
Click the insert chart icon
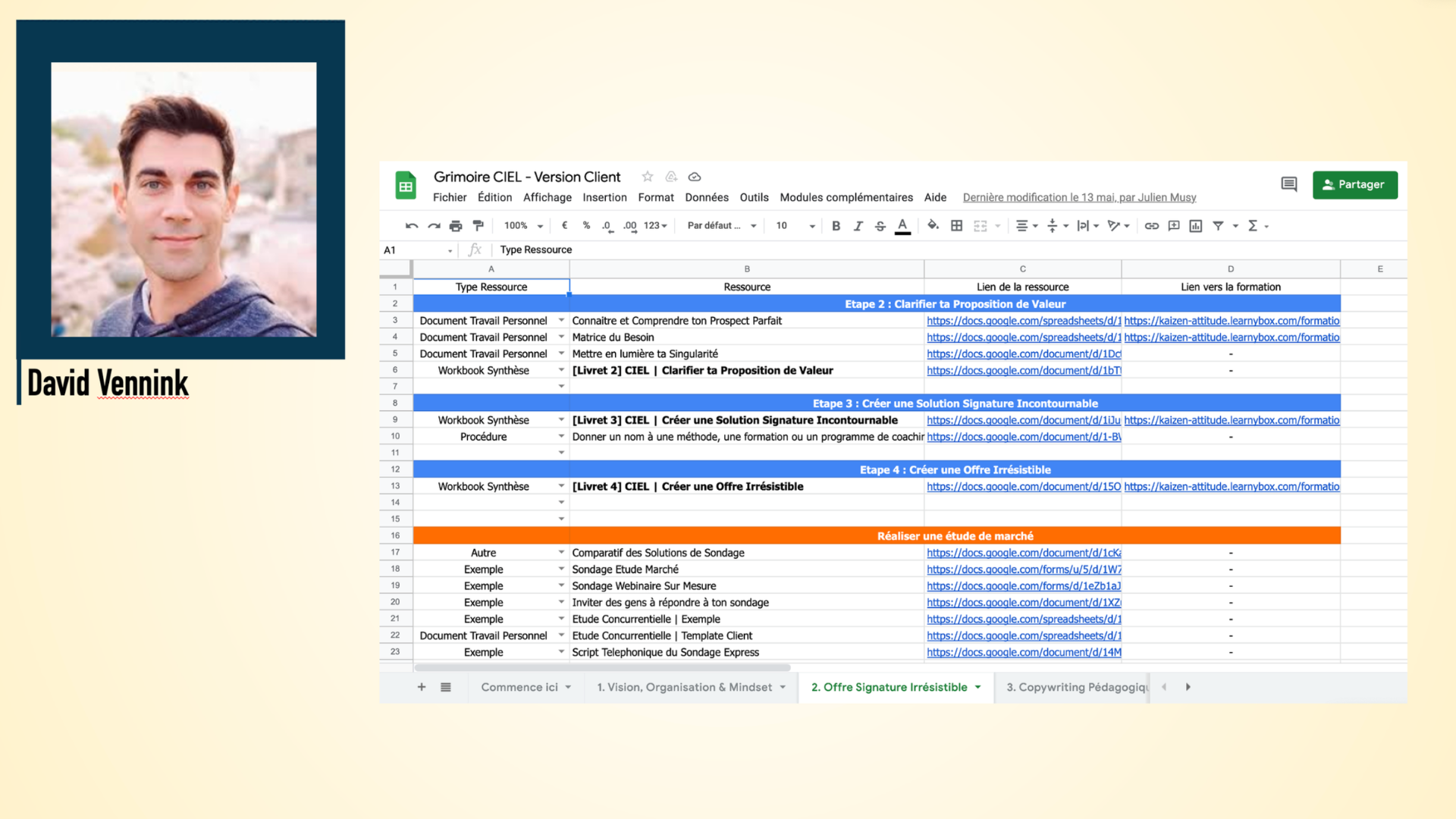1196,226
